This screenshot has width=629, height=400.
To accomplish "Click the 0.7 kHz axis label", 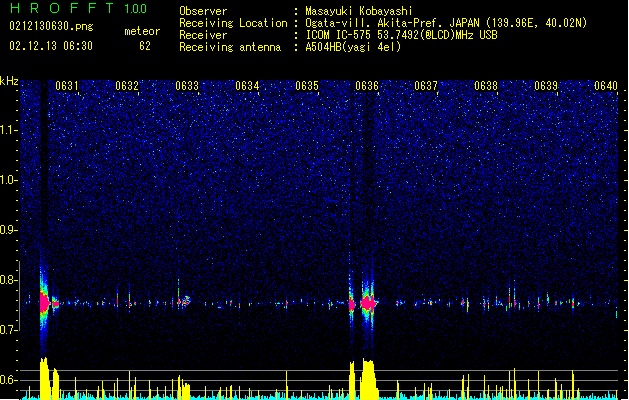I will click(x=9, y=330).
